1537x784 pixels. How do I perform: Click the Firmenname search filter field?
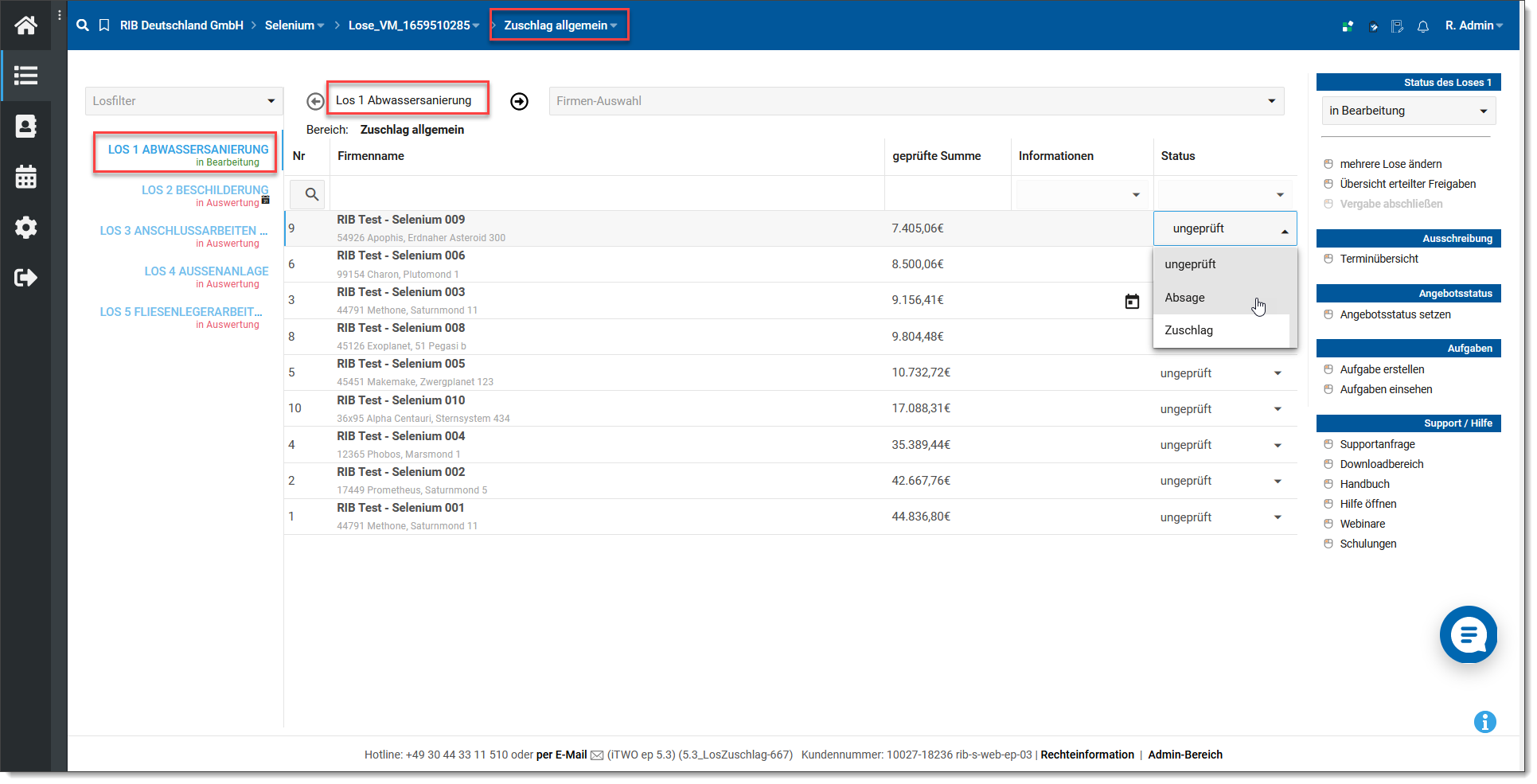pos(605,194)
